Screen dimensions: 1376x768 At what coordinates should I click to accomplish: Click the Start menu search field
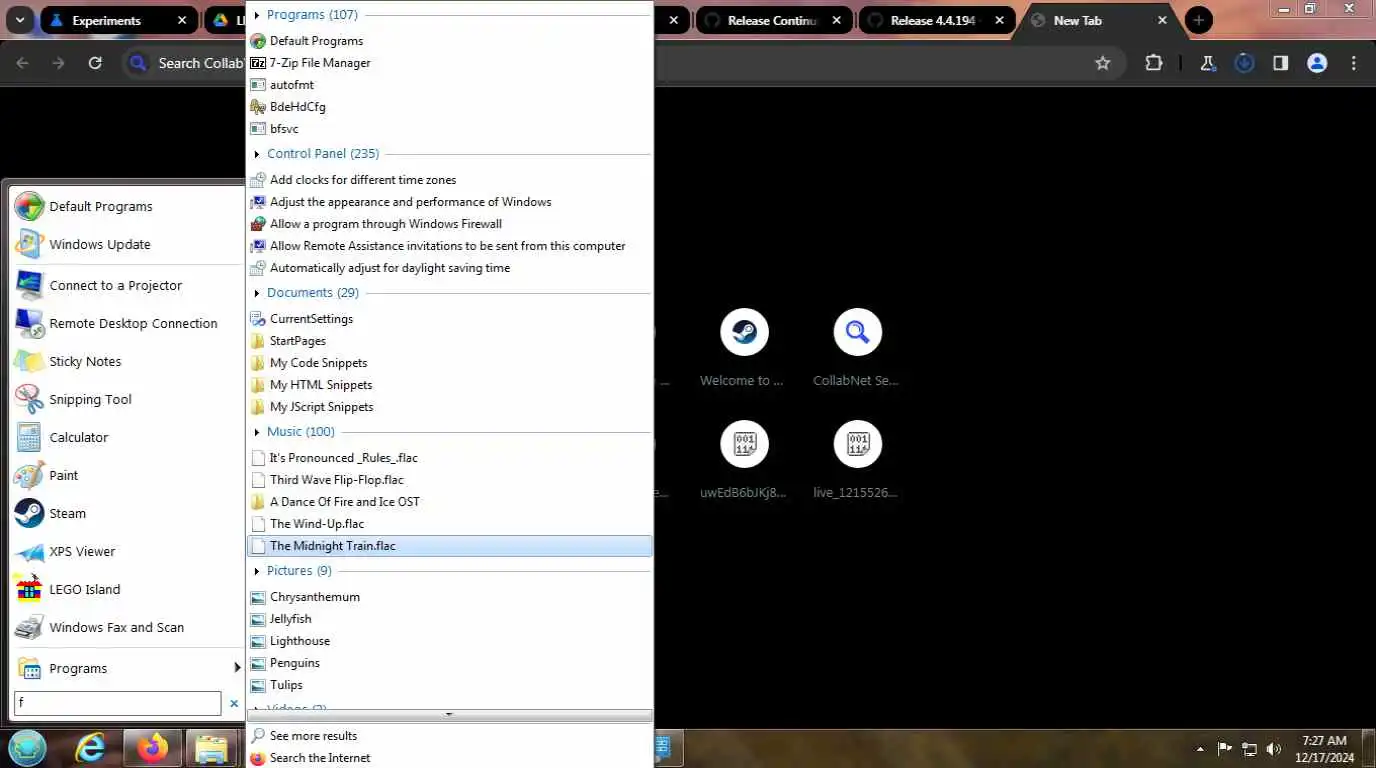point(117,703)
